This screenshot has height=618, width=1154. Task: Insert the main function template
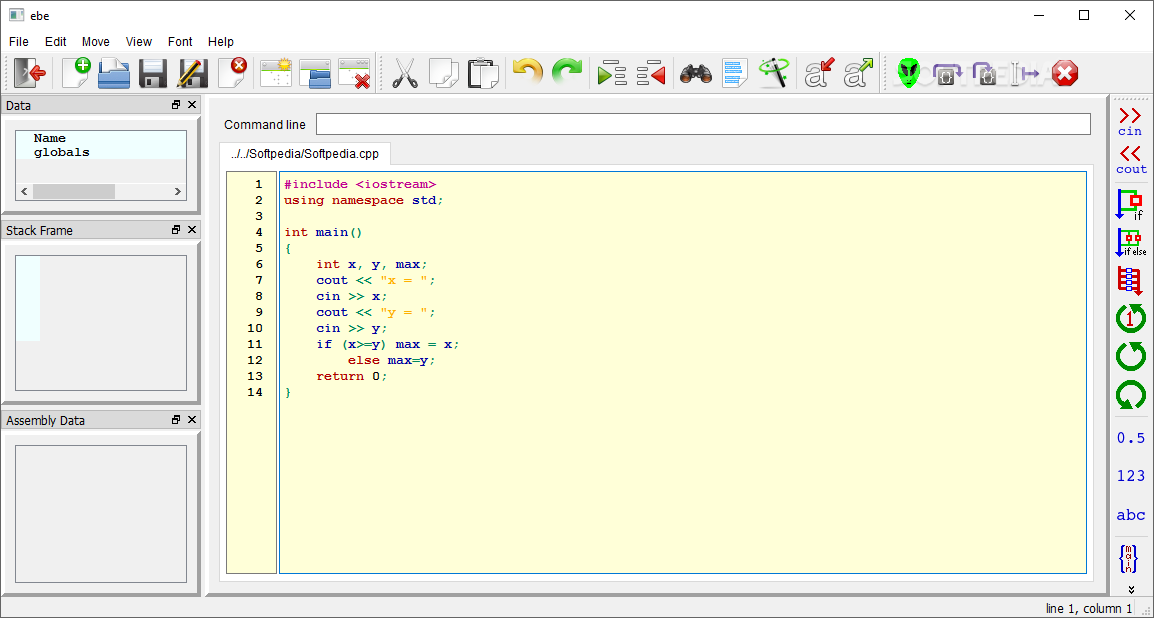point(1129,559)
